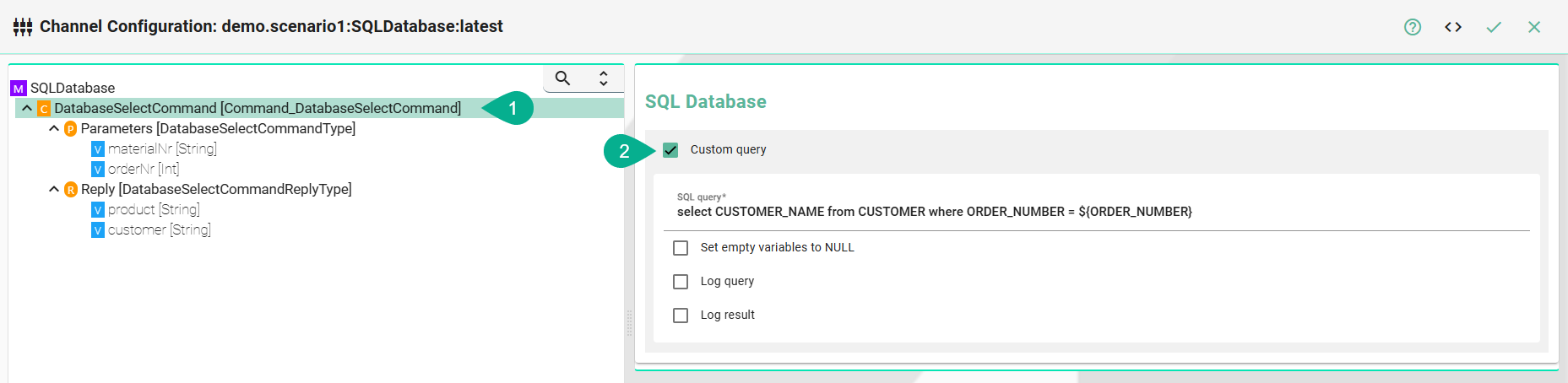
Task: Click the orange P Parameters icon
Action: pyautogui.click(x=71, y=129)
